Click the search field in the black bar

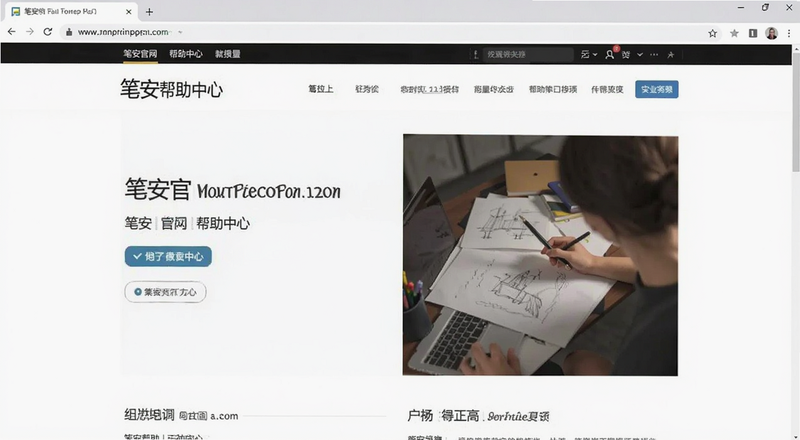coord(528,54)
